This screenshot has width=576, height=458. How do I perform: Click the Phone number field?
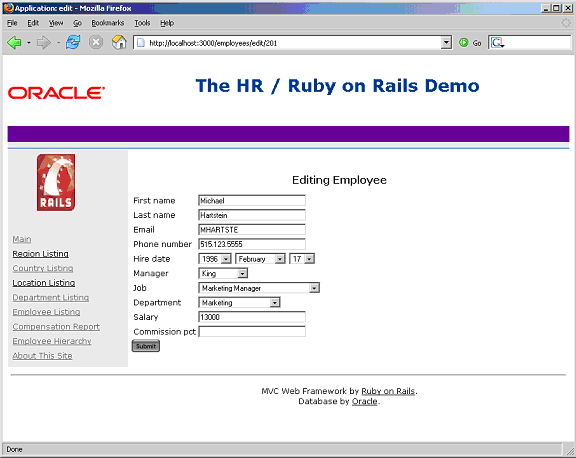tap(252, 244)
